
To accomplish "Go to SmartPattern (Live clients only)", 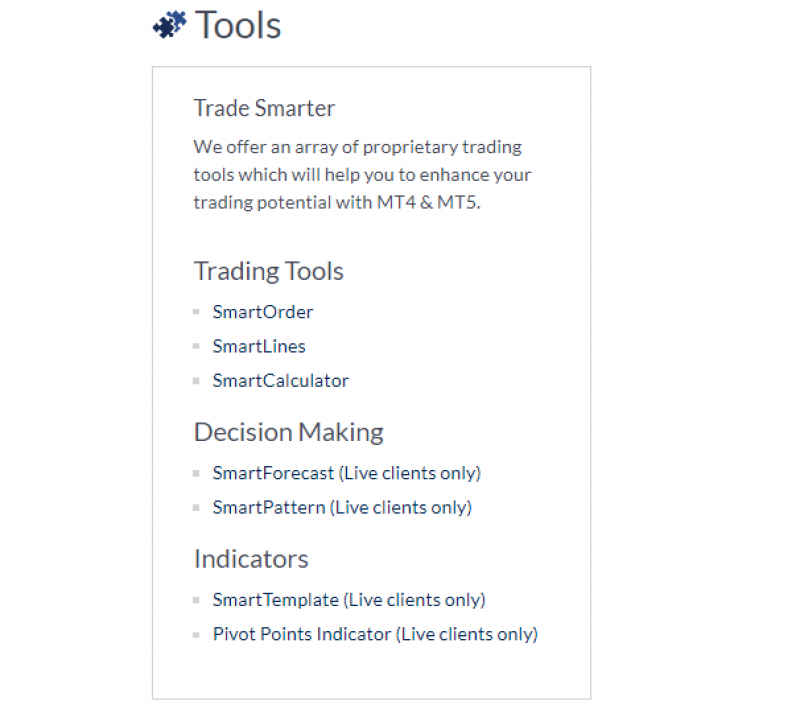I will coord(342,508).
